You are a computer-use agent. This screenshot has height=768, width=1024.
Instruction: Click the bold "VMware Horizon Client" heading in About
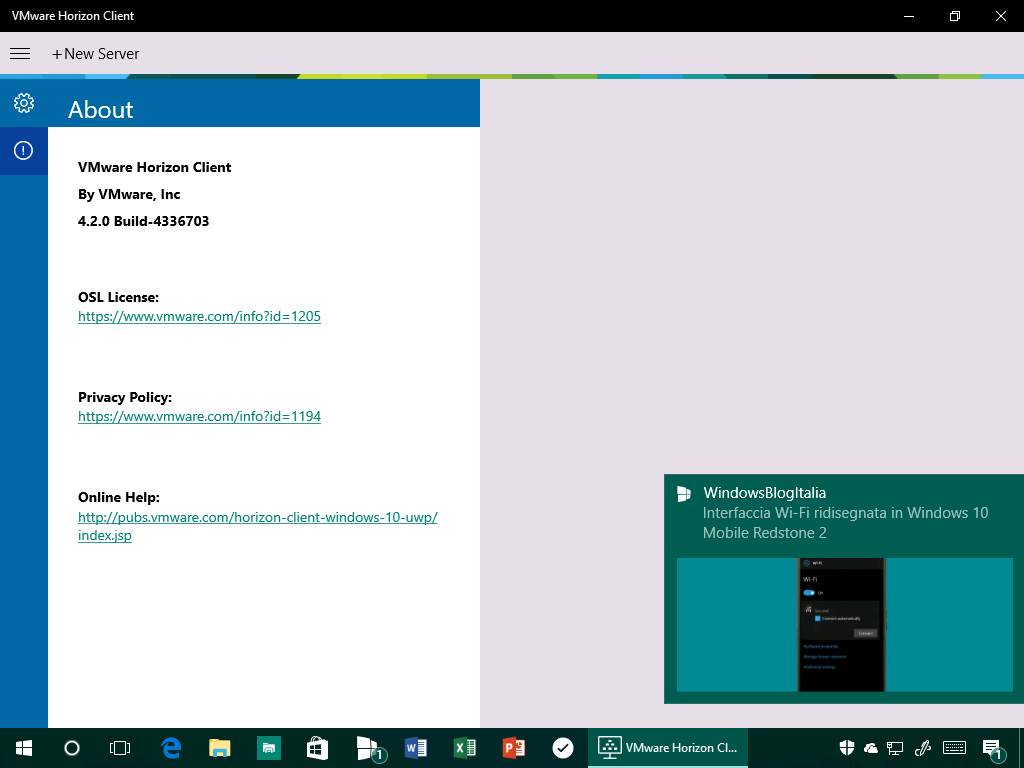click(154, 167)
